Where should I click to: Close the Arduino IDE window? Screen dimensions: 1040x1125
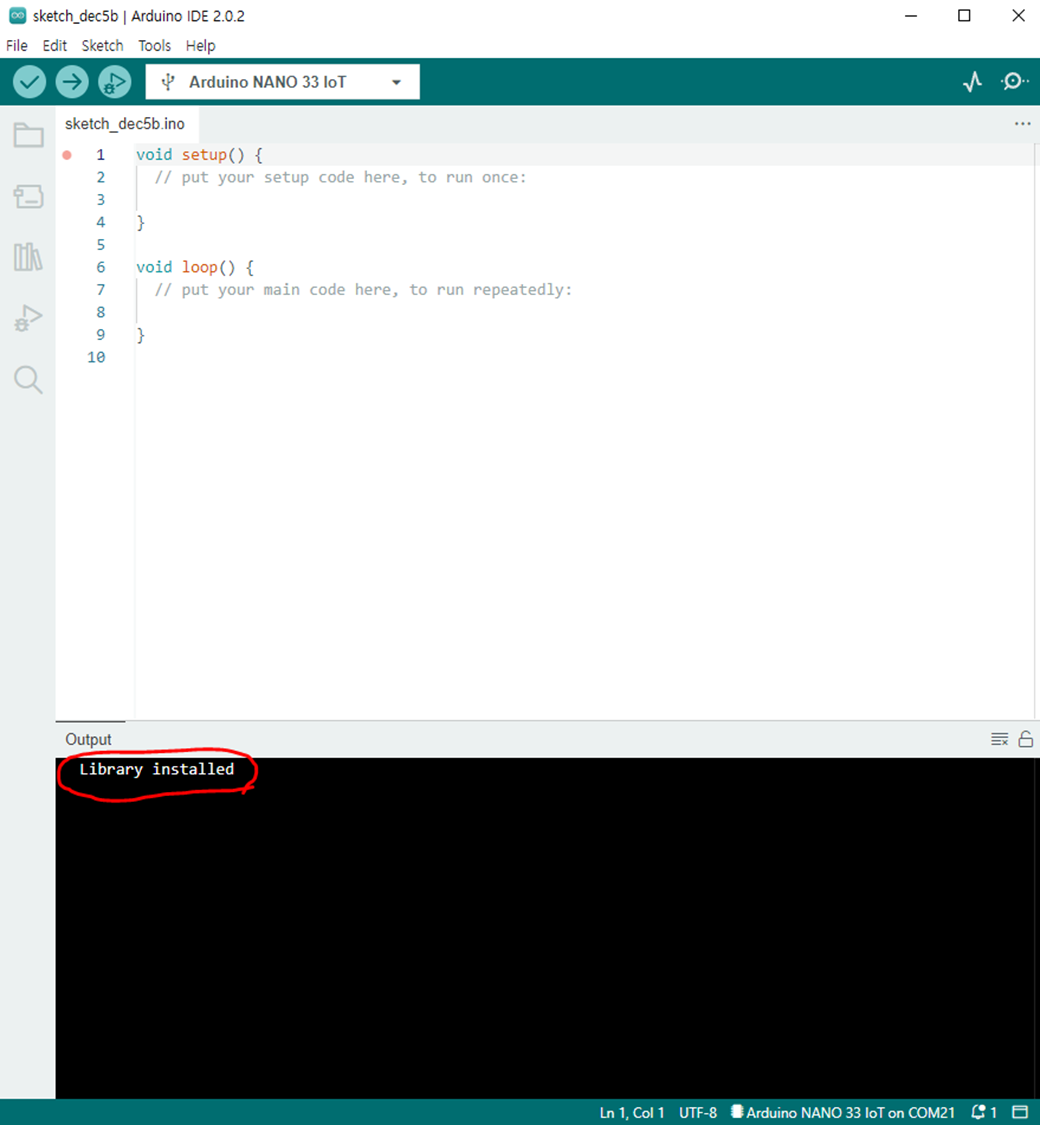1018,15
